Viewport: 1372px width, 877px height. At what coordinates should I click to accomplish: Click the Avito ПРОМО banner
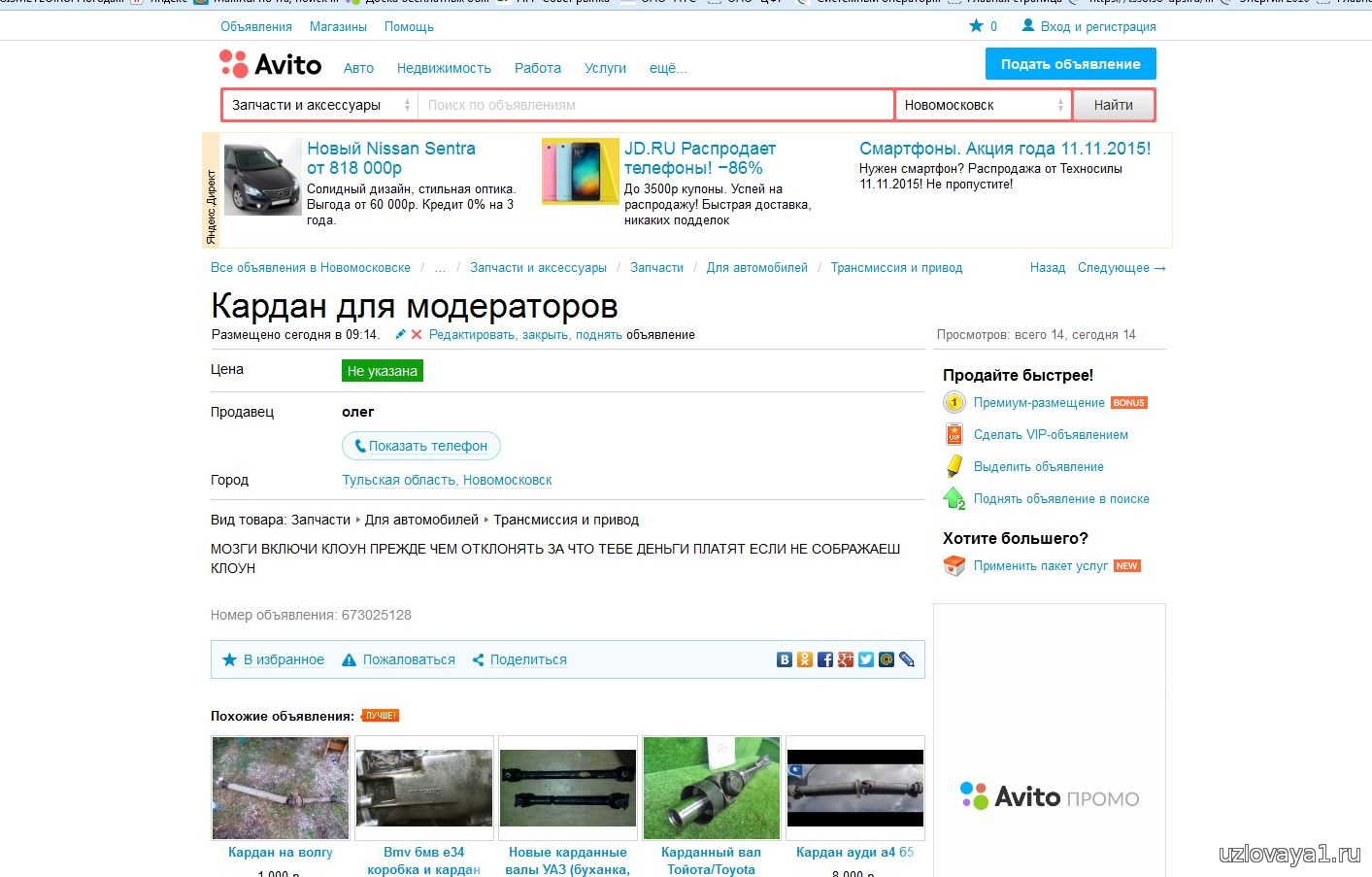click(1050, 740)
